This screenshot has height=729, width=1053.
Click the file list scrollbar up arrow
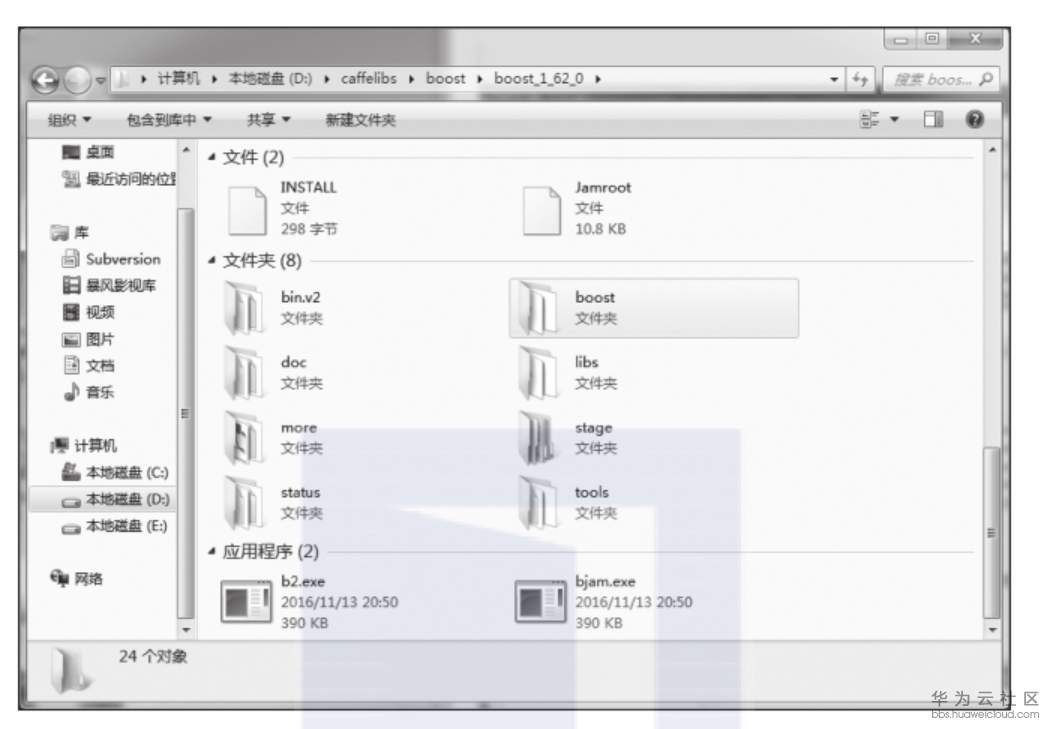click(x=992, y=150)
